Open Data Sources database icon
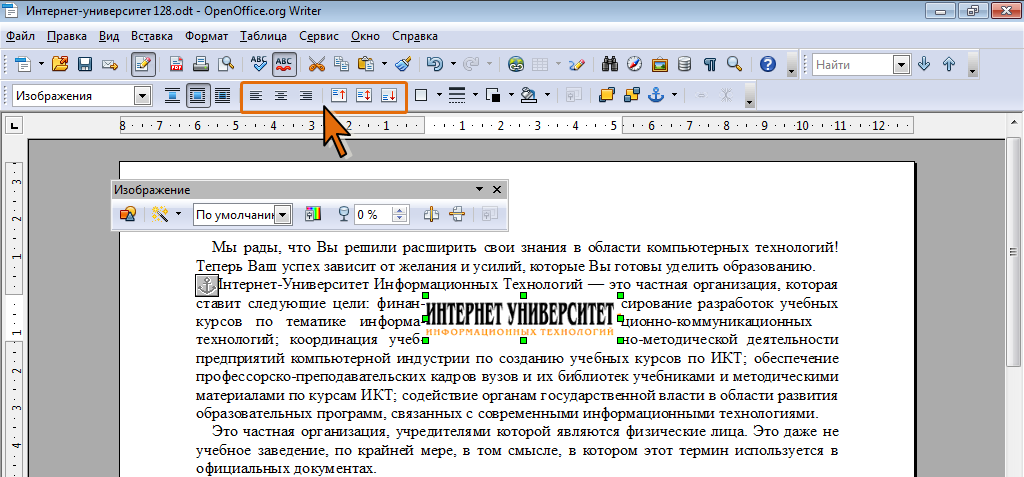Image resolution: width=1024 pixels, height=477 pixels. [x=684, y=64]
